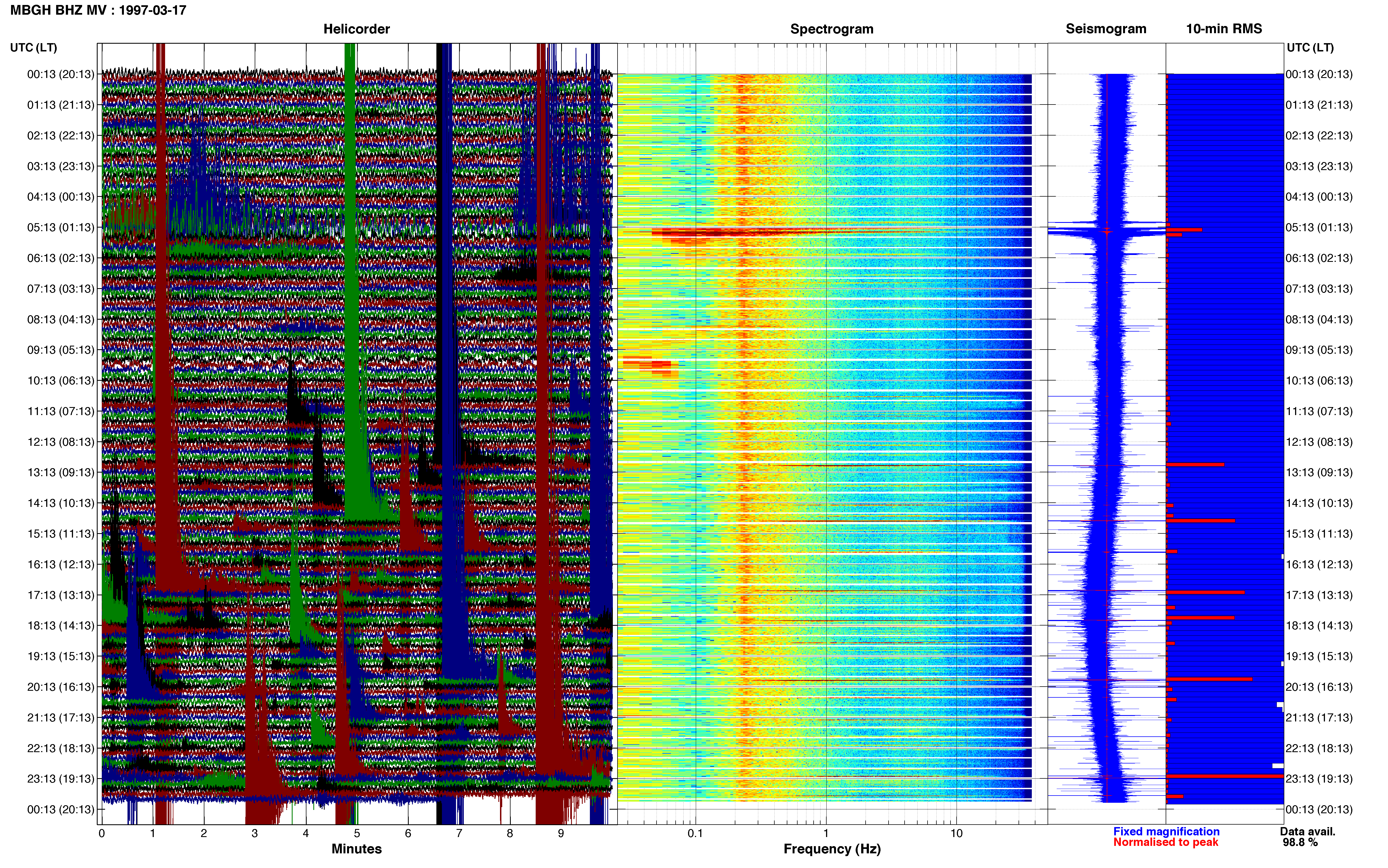1388x868 pixels.
Task: Click helicorder time label "15:13 (11:13)"
Action: 61,533
